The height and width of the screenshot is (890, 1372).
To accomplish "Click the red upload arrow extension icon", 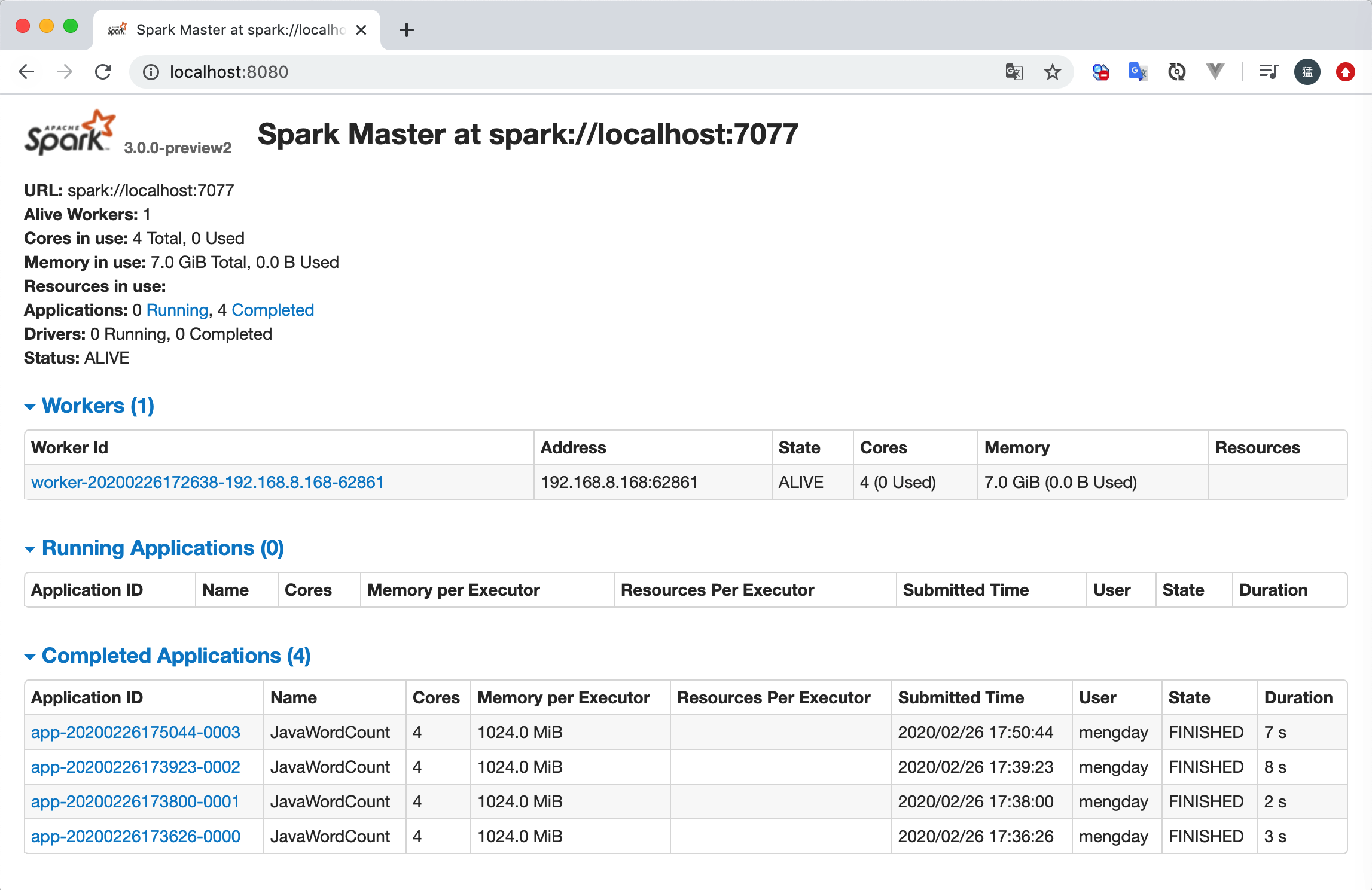I will (1345, 72).
